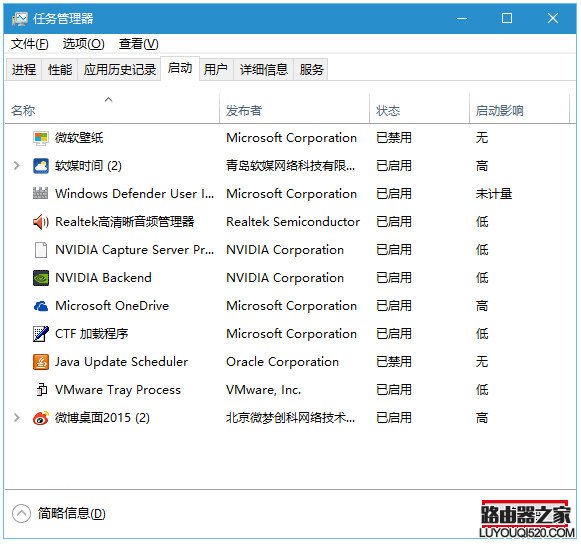This screenshot has width=581, height=546.
Task: Click publisher VMware, Inc.
Action: point(264,390)
